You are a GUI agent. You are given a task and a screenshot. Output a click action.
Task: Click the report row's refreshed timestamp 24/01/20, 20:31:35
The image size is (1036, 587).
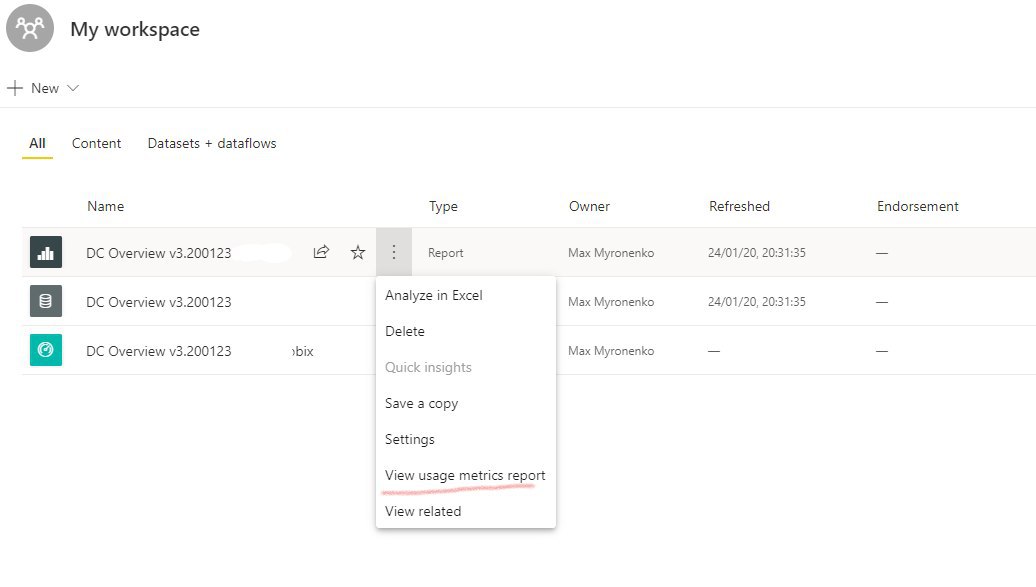tap(757, 253)
